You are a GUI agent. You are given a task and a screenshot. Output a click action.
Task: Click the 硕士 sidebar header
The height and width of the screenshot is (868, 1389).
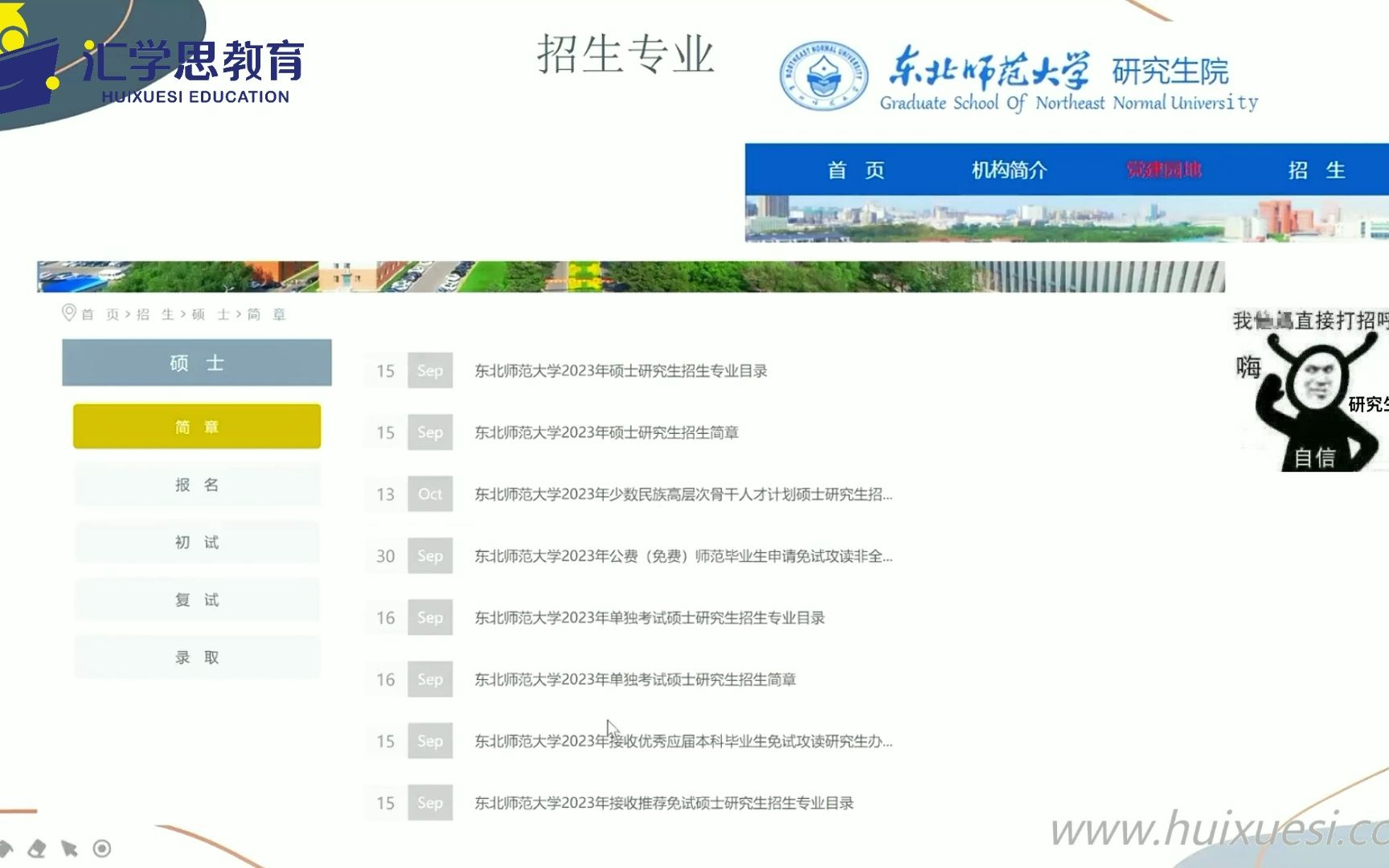pos(197,362)
